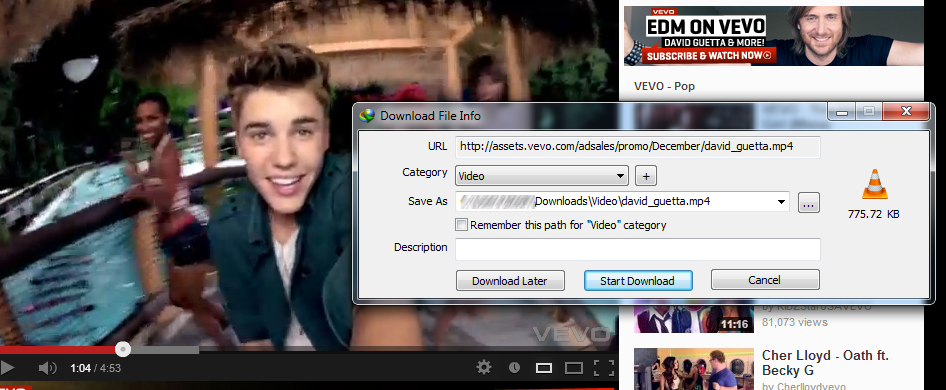Open the browse folder ellipsis button

(x=808, y=203)
